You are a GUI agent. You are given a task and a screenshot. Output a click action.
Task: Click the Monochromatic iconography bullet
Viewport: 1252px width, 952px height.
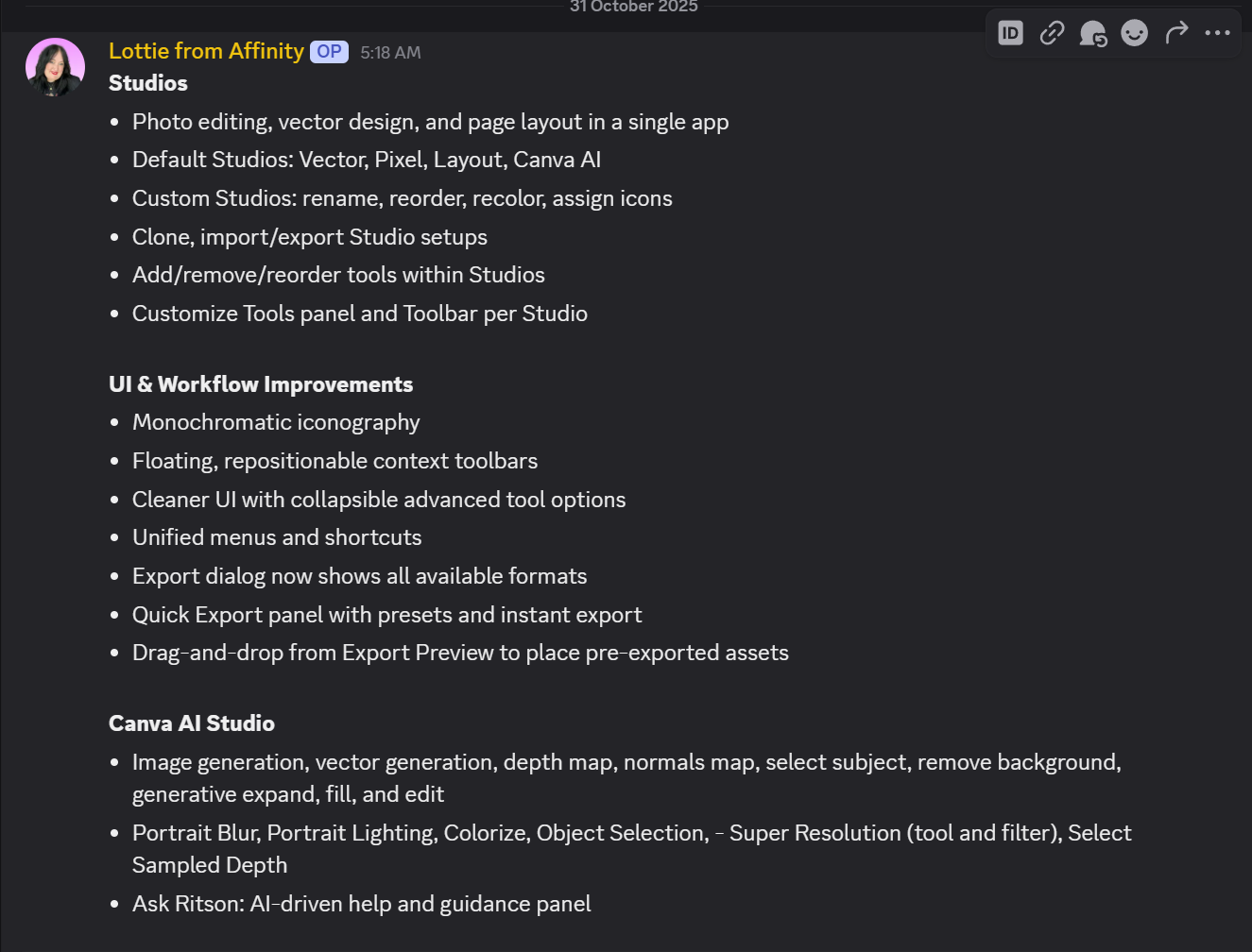tap(276, 422)
